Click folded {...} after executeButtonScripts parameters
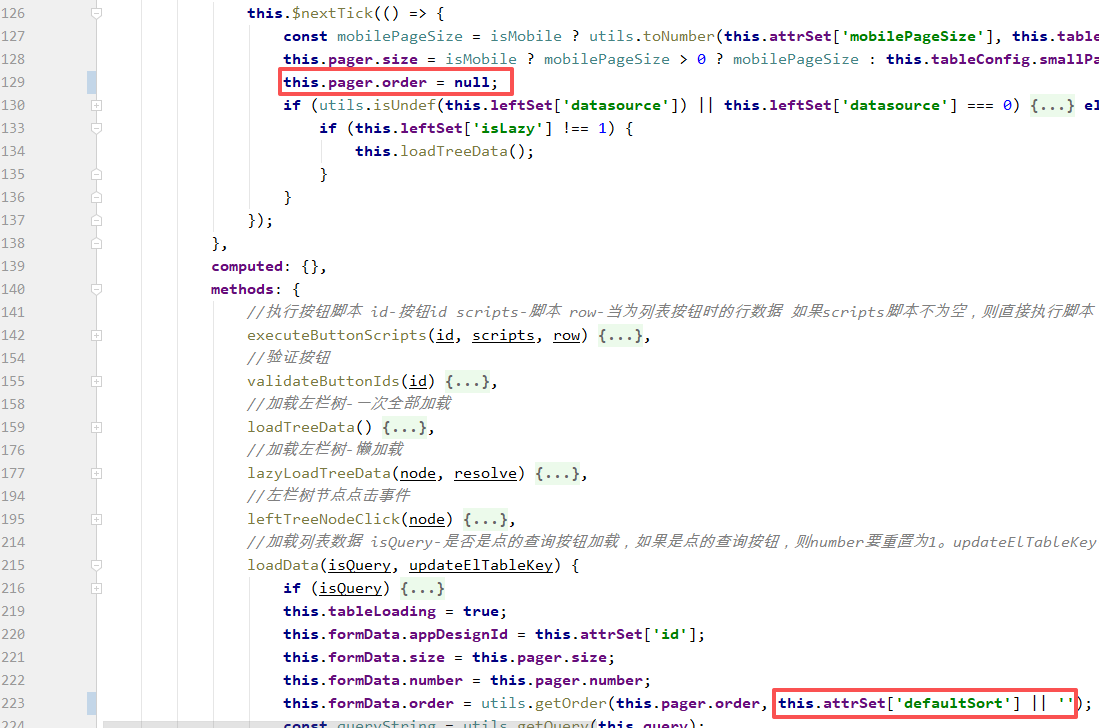This screenshot has height=728, width=1099. point(620,336)
